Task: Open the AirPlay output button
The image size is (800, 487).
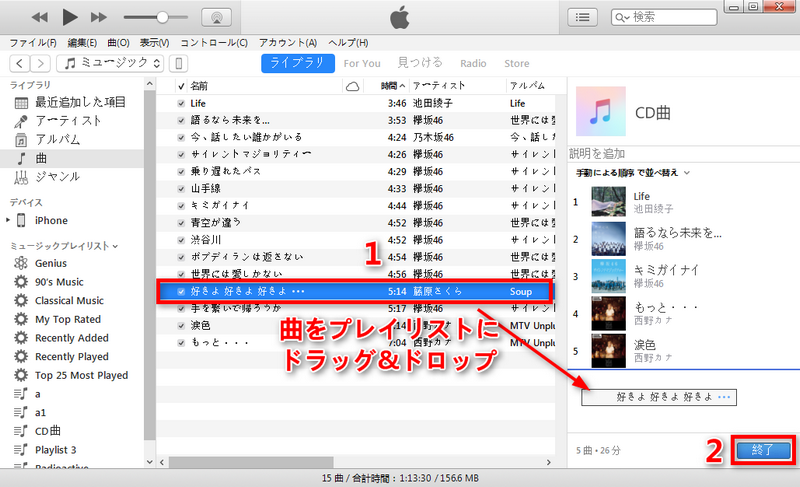Action: (x=217, y=17)
